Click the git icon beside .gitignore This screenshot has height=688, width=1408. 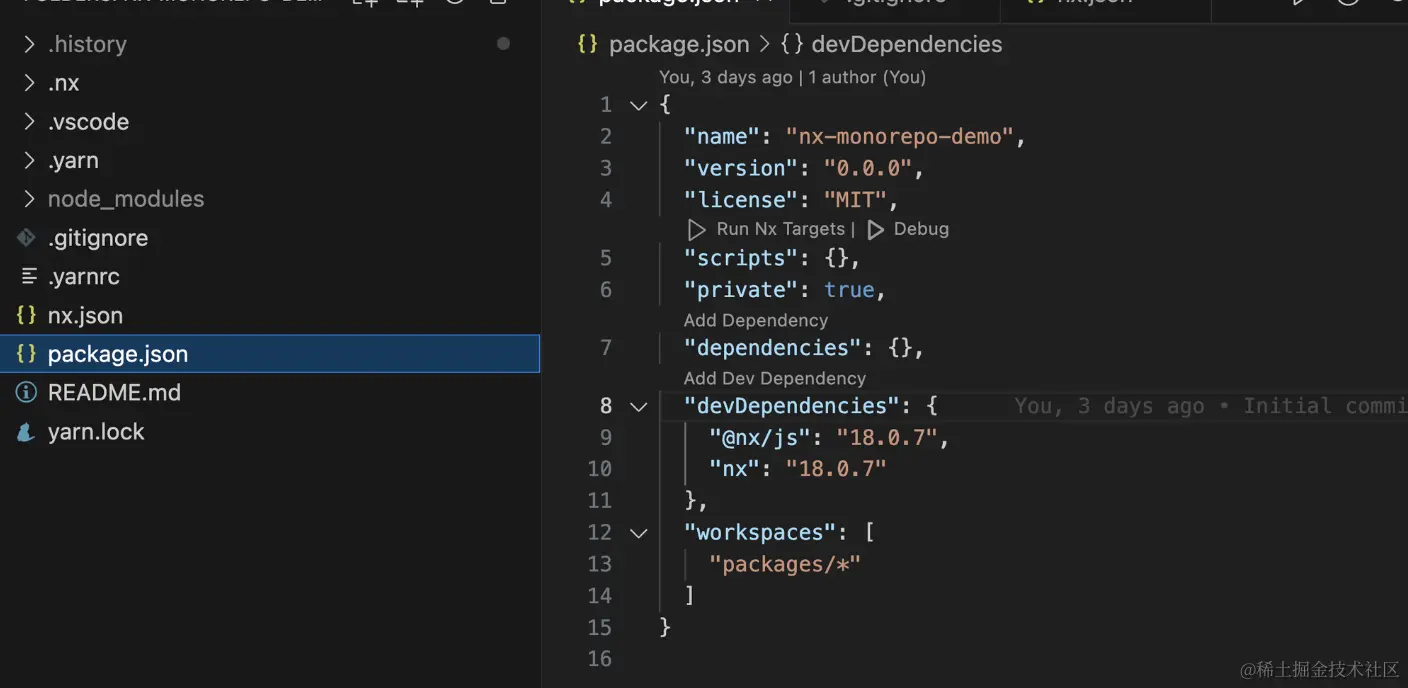coord(27,238)
